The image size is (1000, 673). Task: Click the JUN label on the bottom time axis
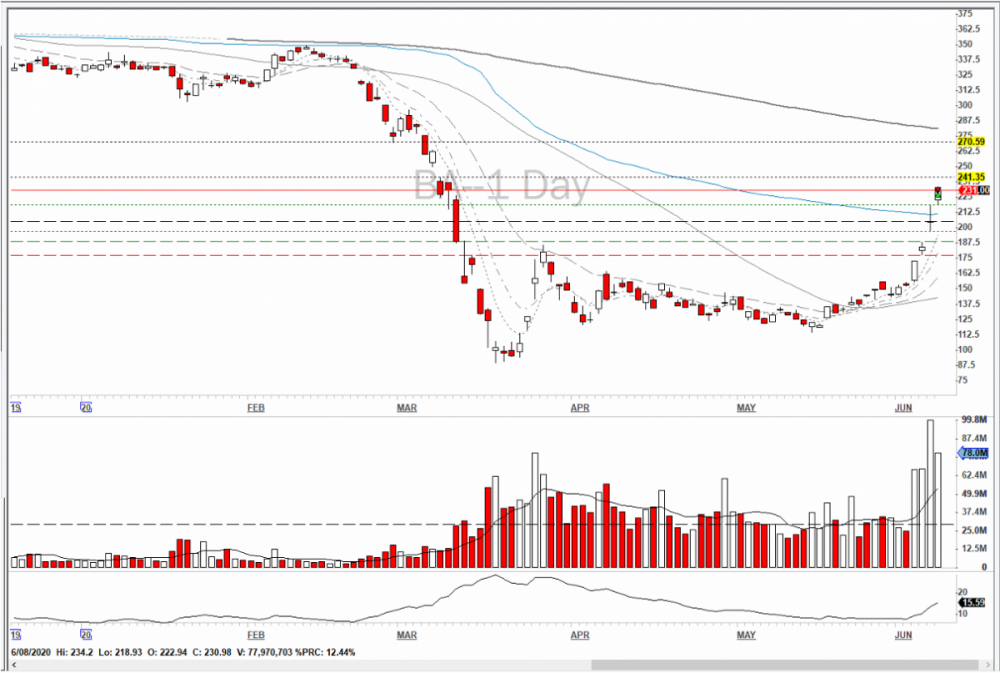point(904,636)
